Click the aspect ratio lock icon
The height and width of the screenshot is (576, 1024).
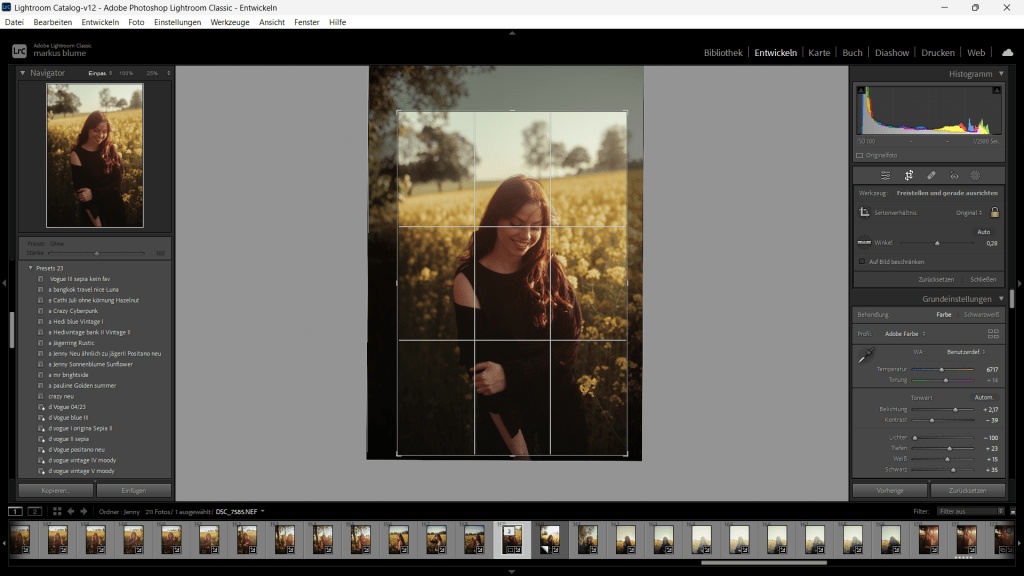click(x=994, y=212)
